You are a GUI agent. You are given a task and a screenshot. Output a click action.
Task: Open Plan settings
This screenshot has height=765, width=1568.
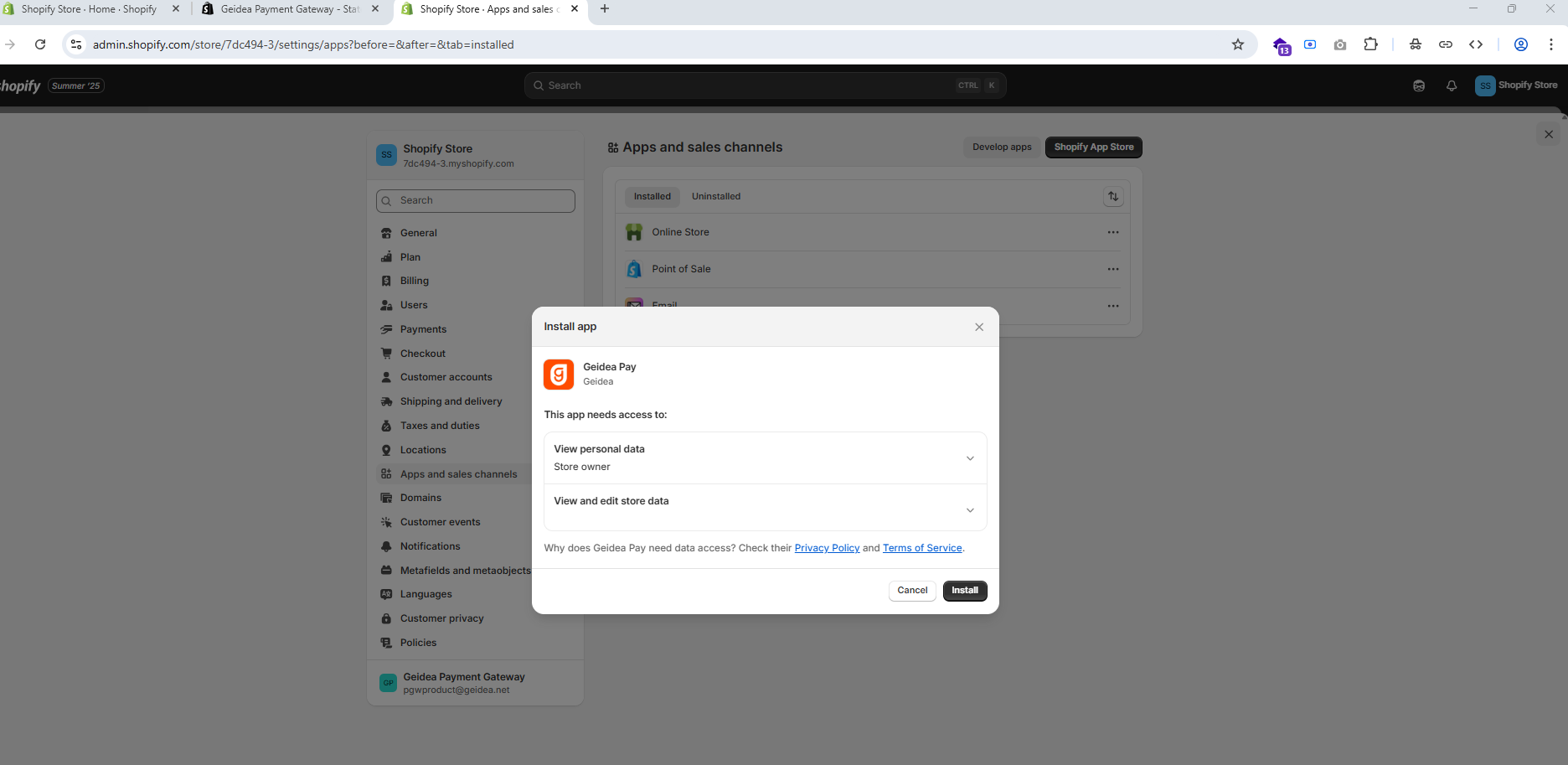tap(410, 257)
